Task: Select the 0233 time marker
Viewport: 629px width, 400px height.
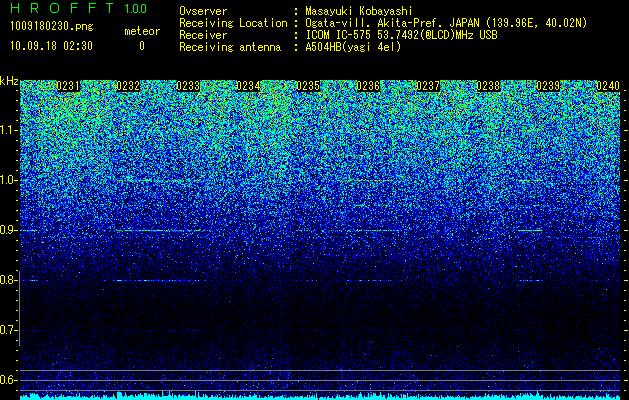Action: (188, 86)
